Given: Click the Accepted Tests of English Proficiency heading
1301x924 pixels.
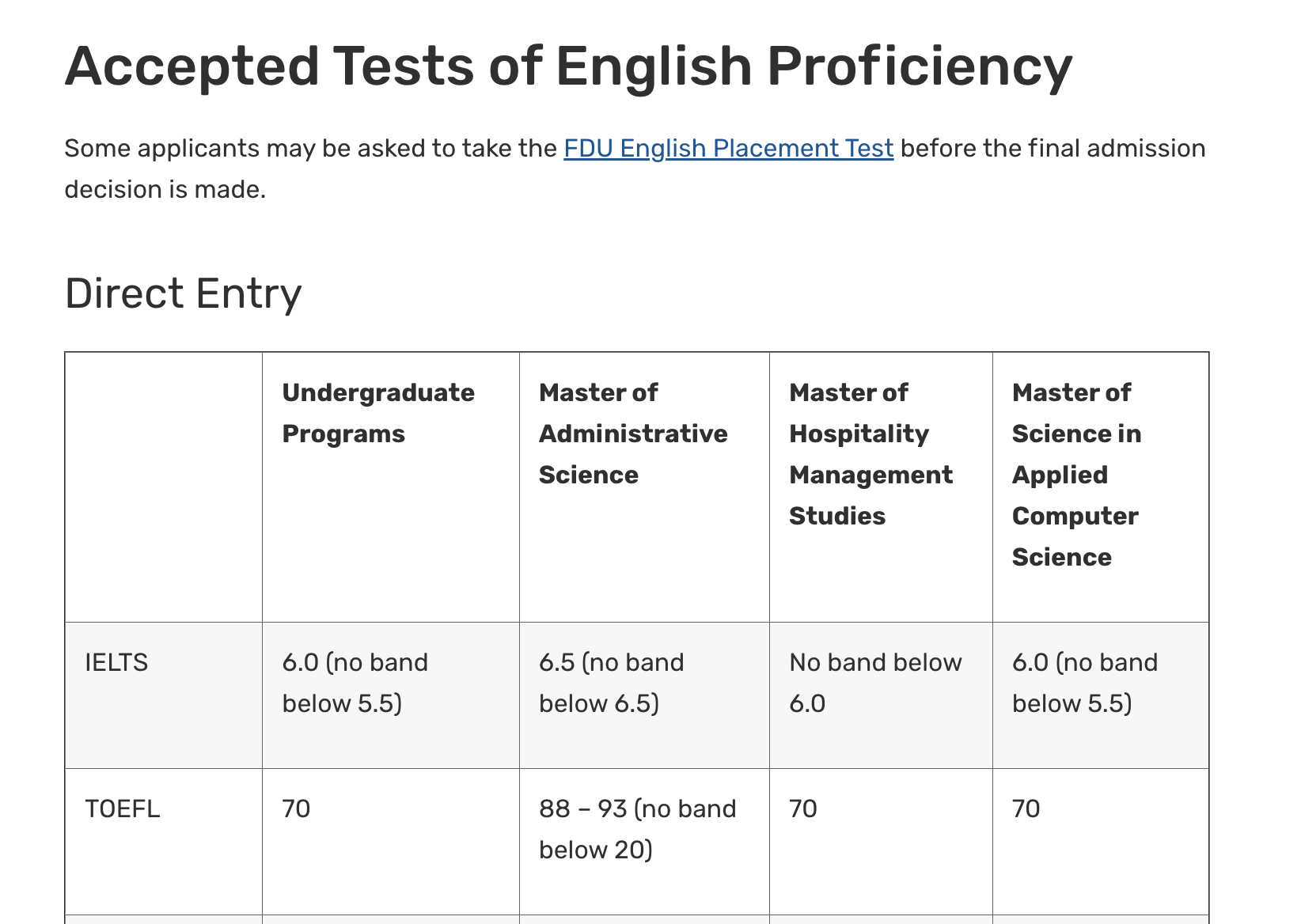Looking at the screenshot, I should point(568,66).
